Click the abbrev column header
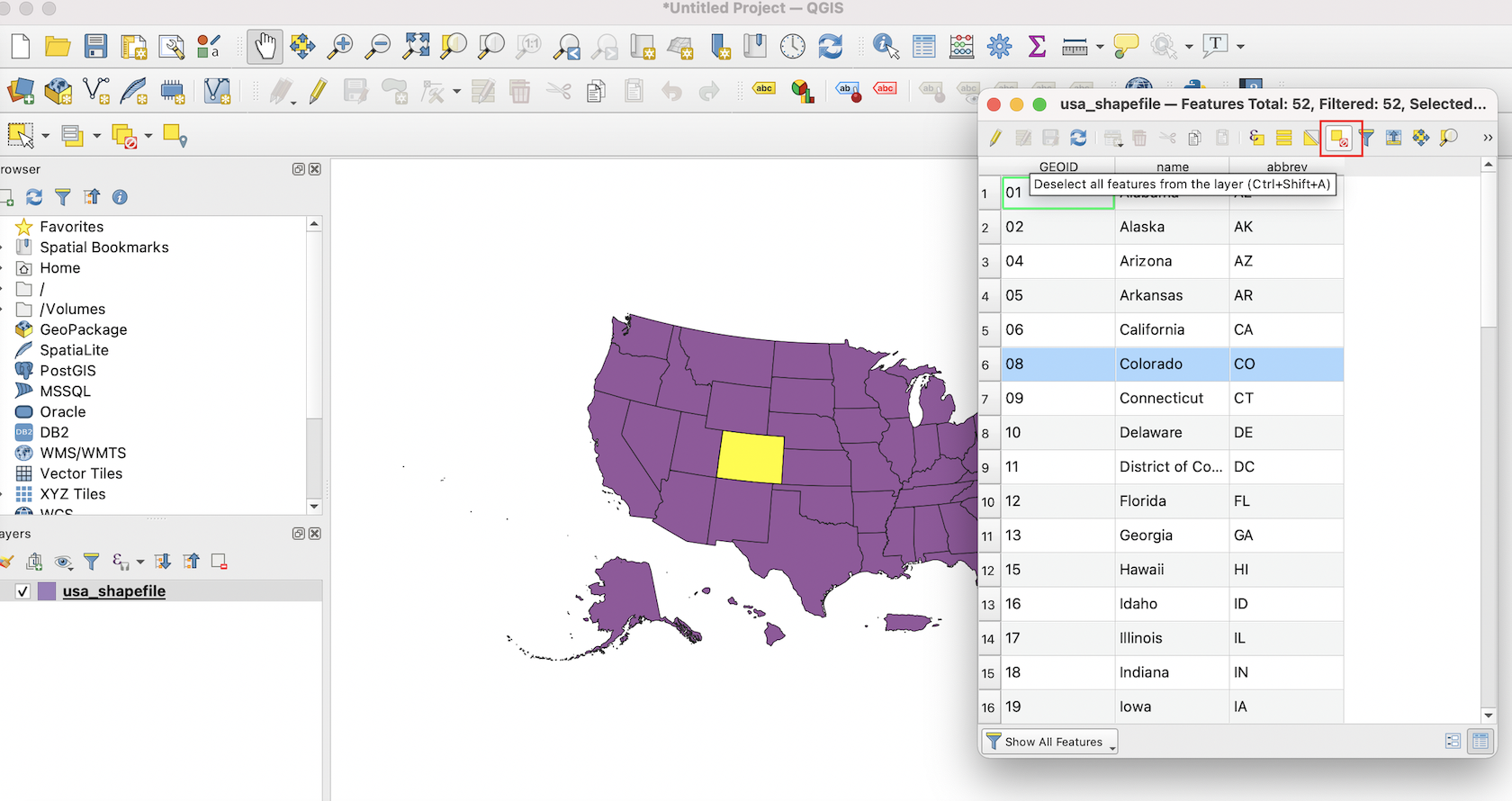The width and height of the screenshot is (1512, 801). 1286,166
